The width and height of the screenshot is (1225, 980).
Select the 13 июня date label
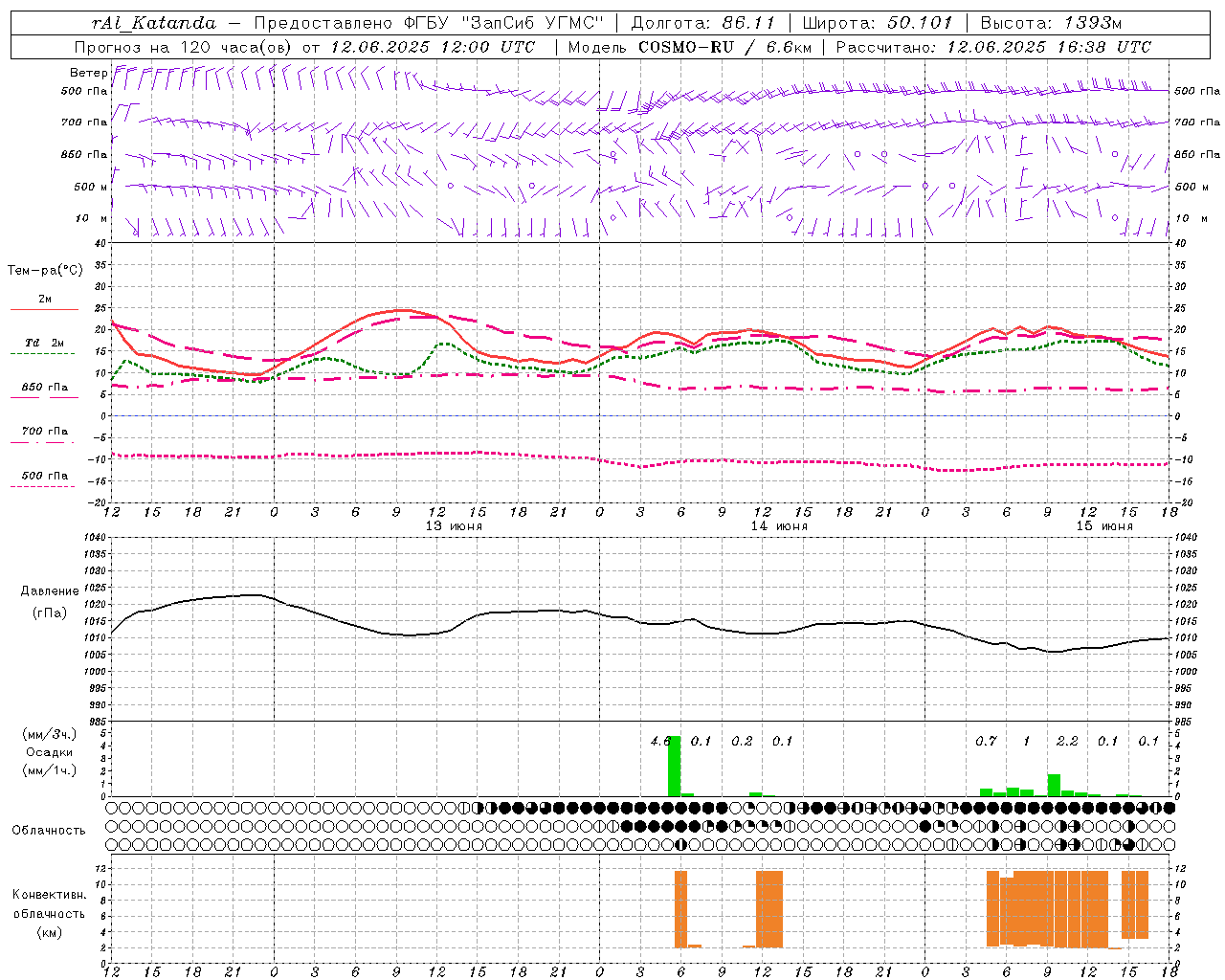[x=454, y=526]
